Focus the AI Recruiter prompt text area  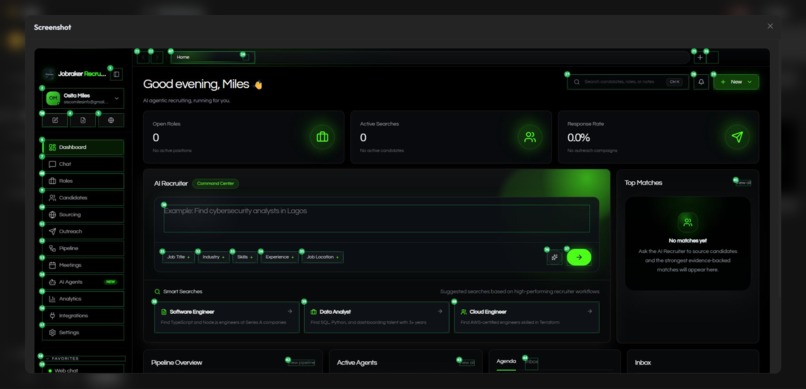[x=377, y=219]
